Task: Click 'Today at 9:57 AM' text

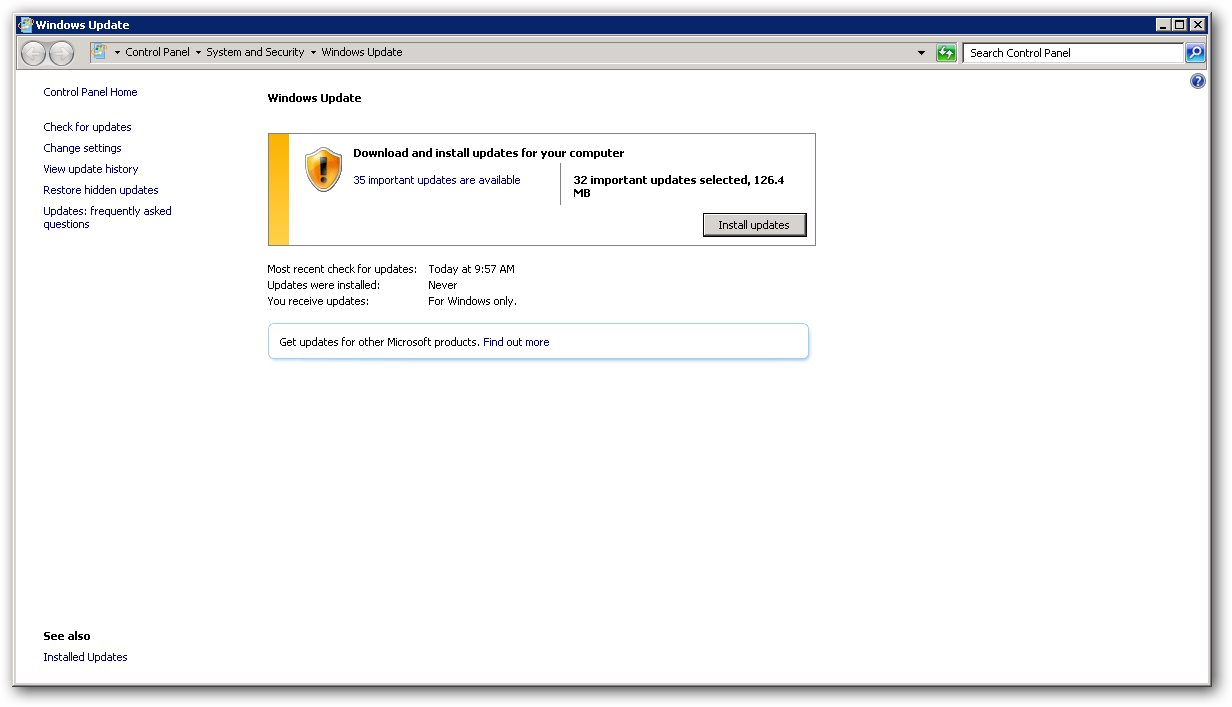Action: [x=471, y=269]
